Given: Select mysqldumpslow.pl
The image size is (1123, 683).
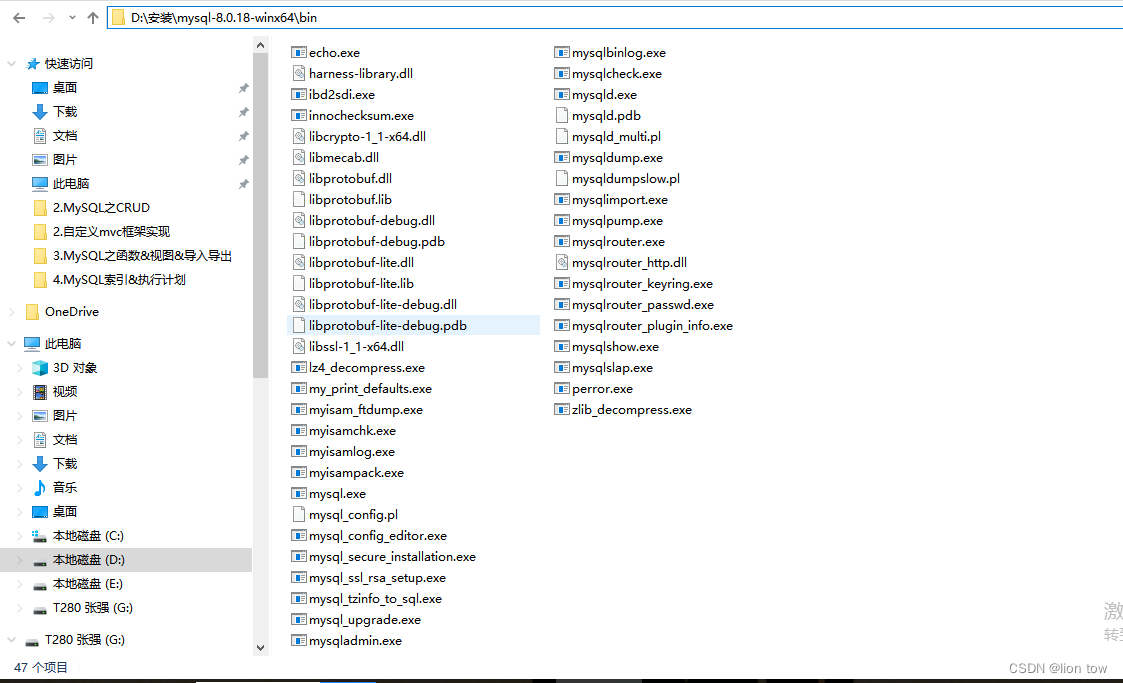Looking at the screenshot, I should pyautogui.click(x=626, y=178).
